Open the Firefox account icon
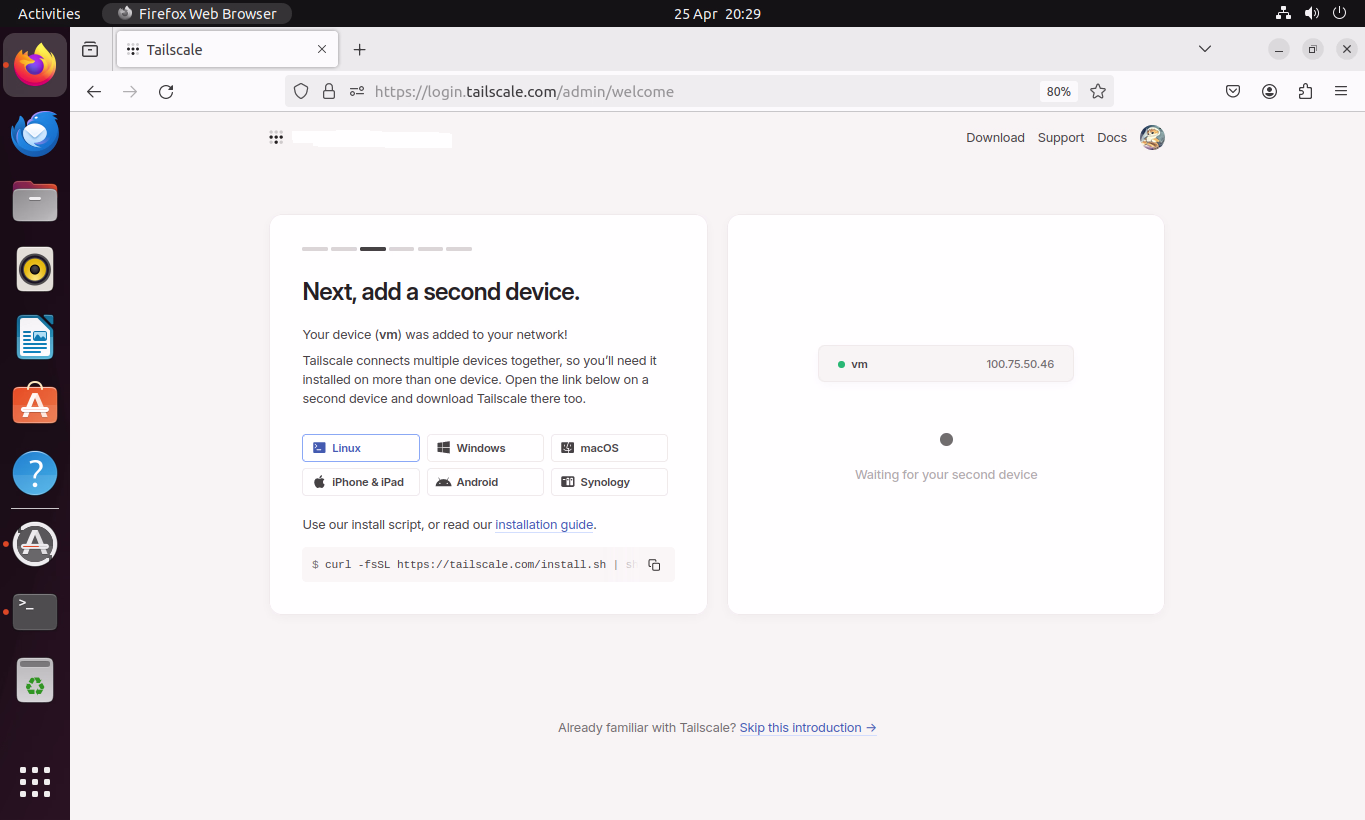The image size is (1365, 820). tap(1269, 91)
